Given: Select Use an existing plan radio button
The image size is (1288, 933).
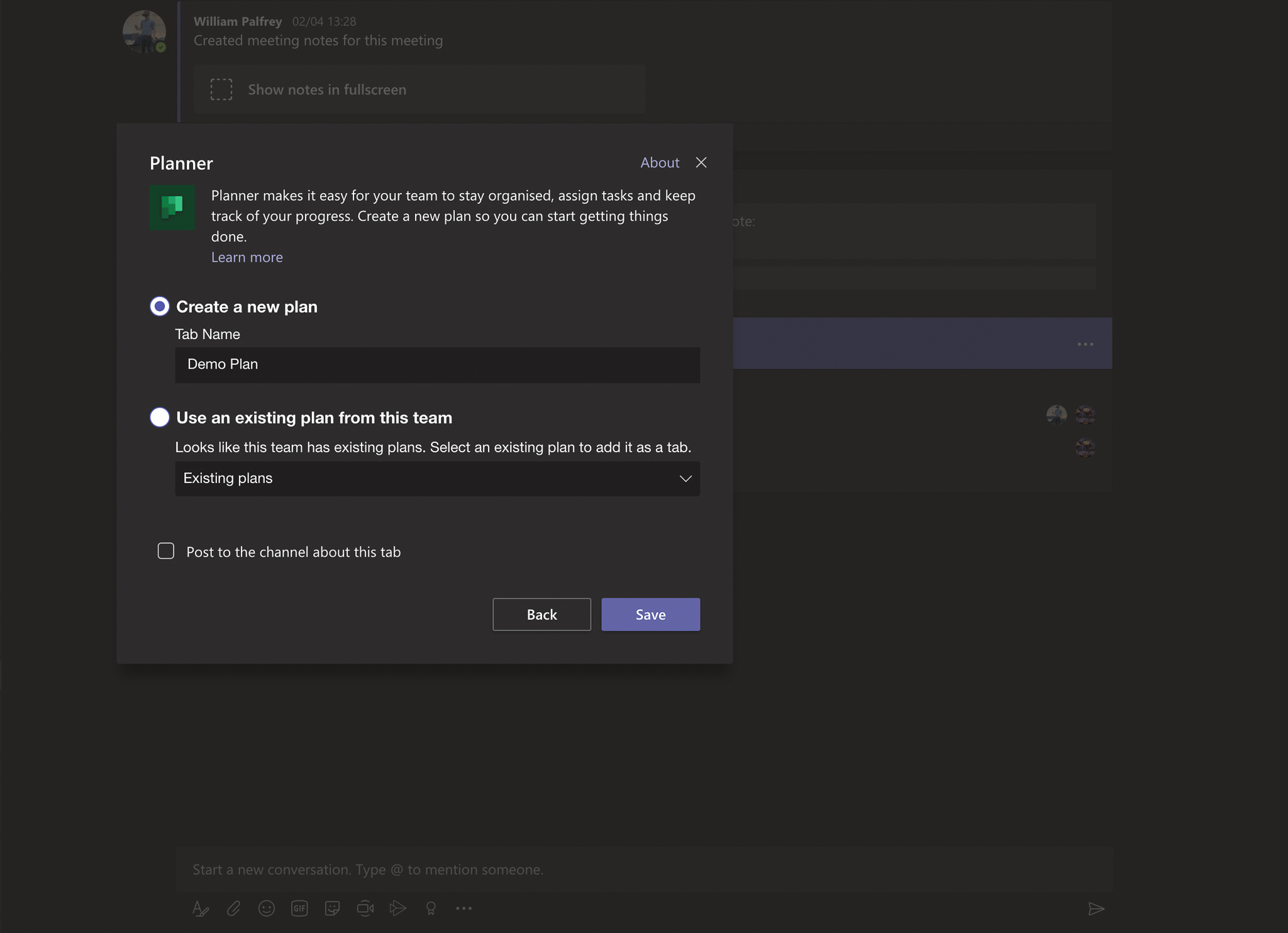Looking at the screenshot, I should (159, 417).
